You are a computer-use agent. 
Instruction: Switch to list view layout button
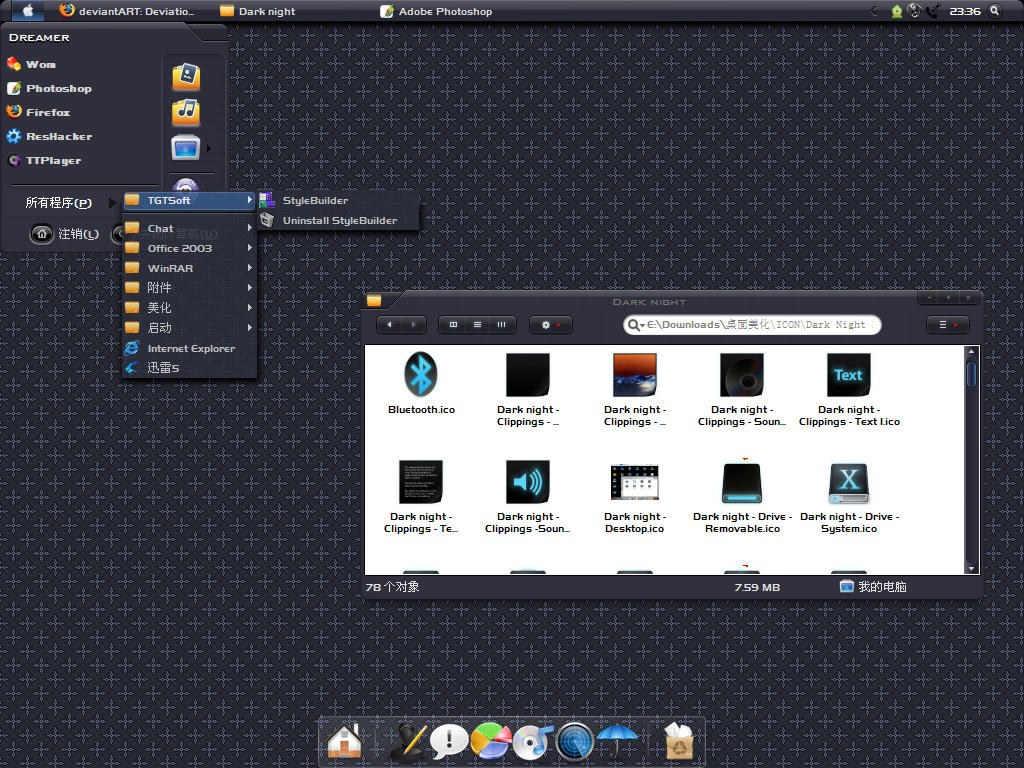coord(477,325)
